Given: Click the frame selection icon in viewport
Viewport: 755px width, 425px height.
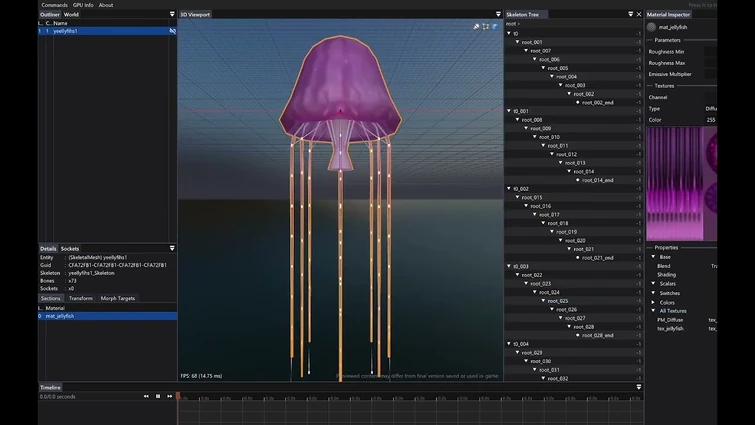Looking at the screenshot, I should [486, 27].
